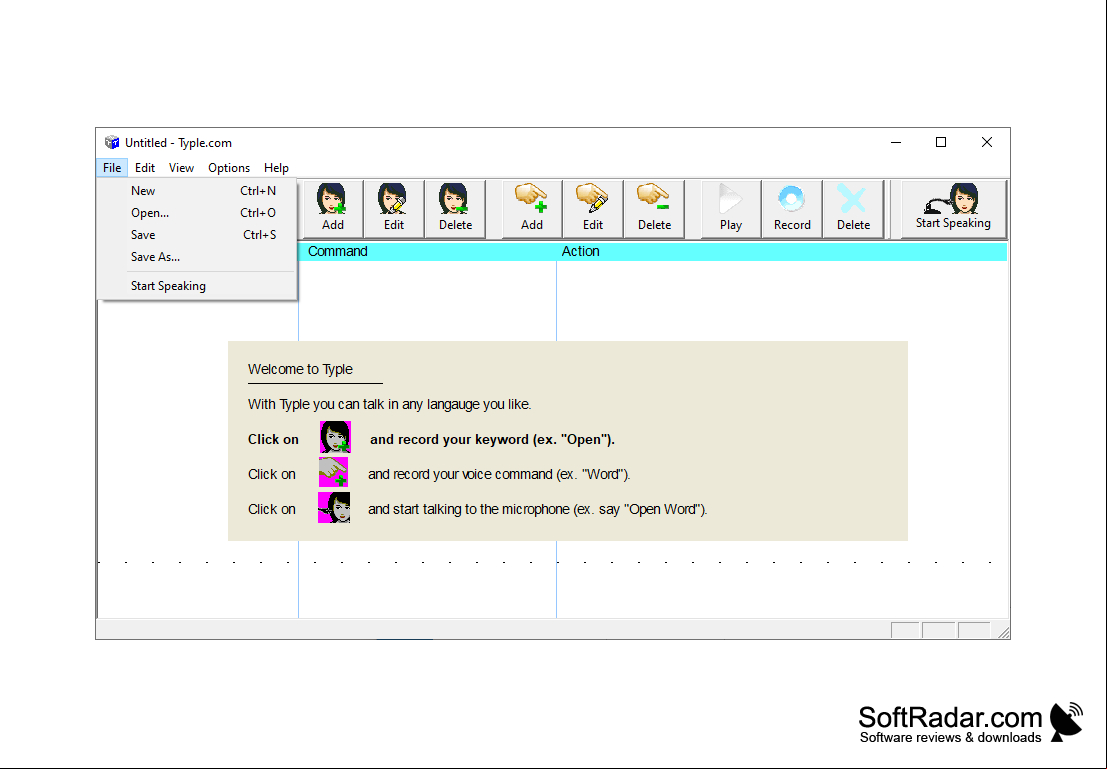Click the start talking face icon in welcome panel
Image resolution: width=1107 pixels, height=769 pixels.
click(x=334, y=508)
